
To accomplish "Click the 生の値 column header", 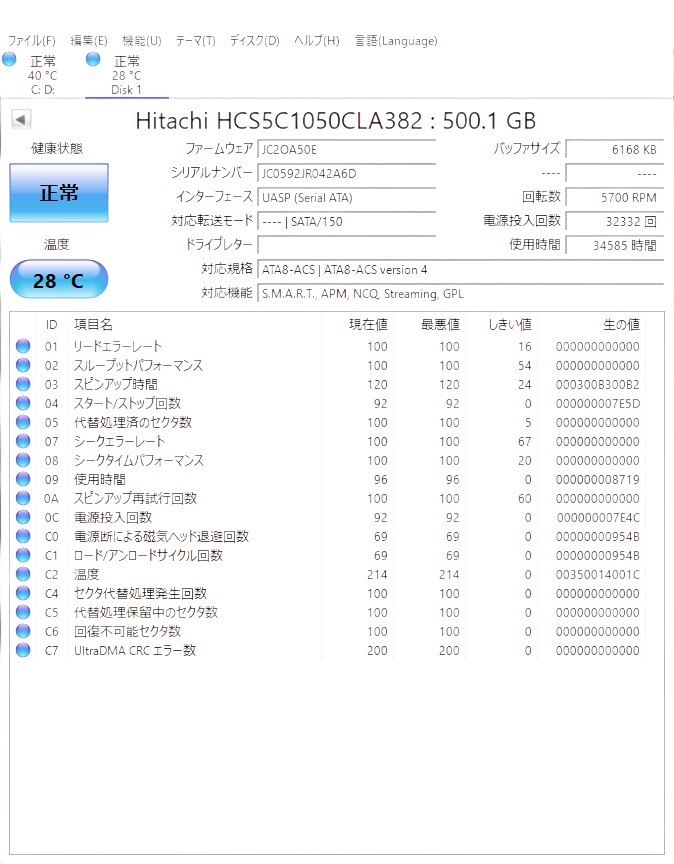I will pos(621,325).
